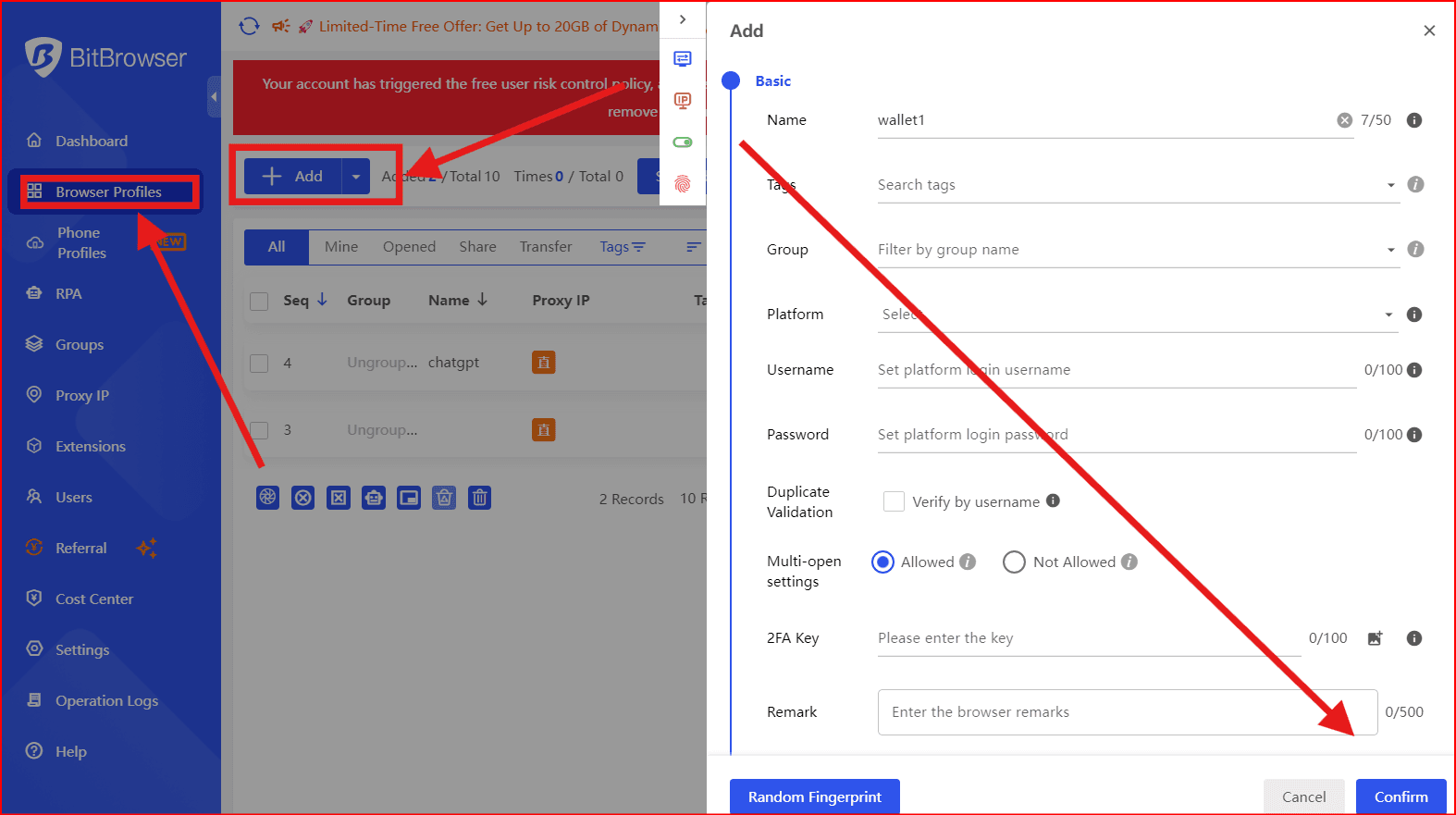The height and width of the screenshot is (815, 1456).
Task: Click the refresh icon at top left
Action: (249, 26)
